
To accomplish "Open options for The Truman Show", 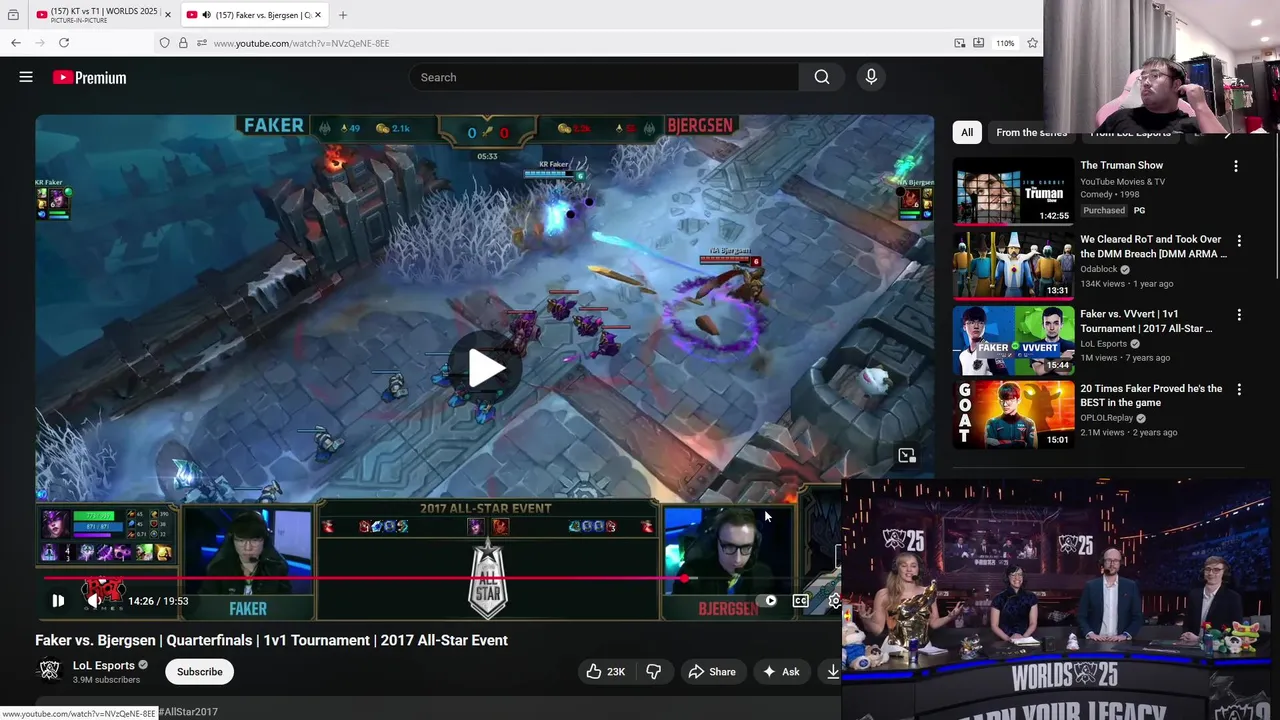I will 1235,166.
